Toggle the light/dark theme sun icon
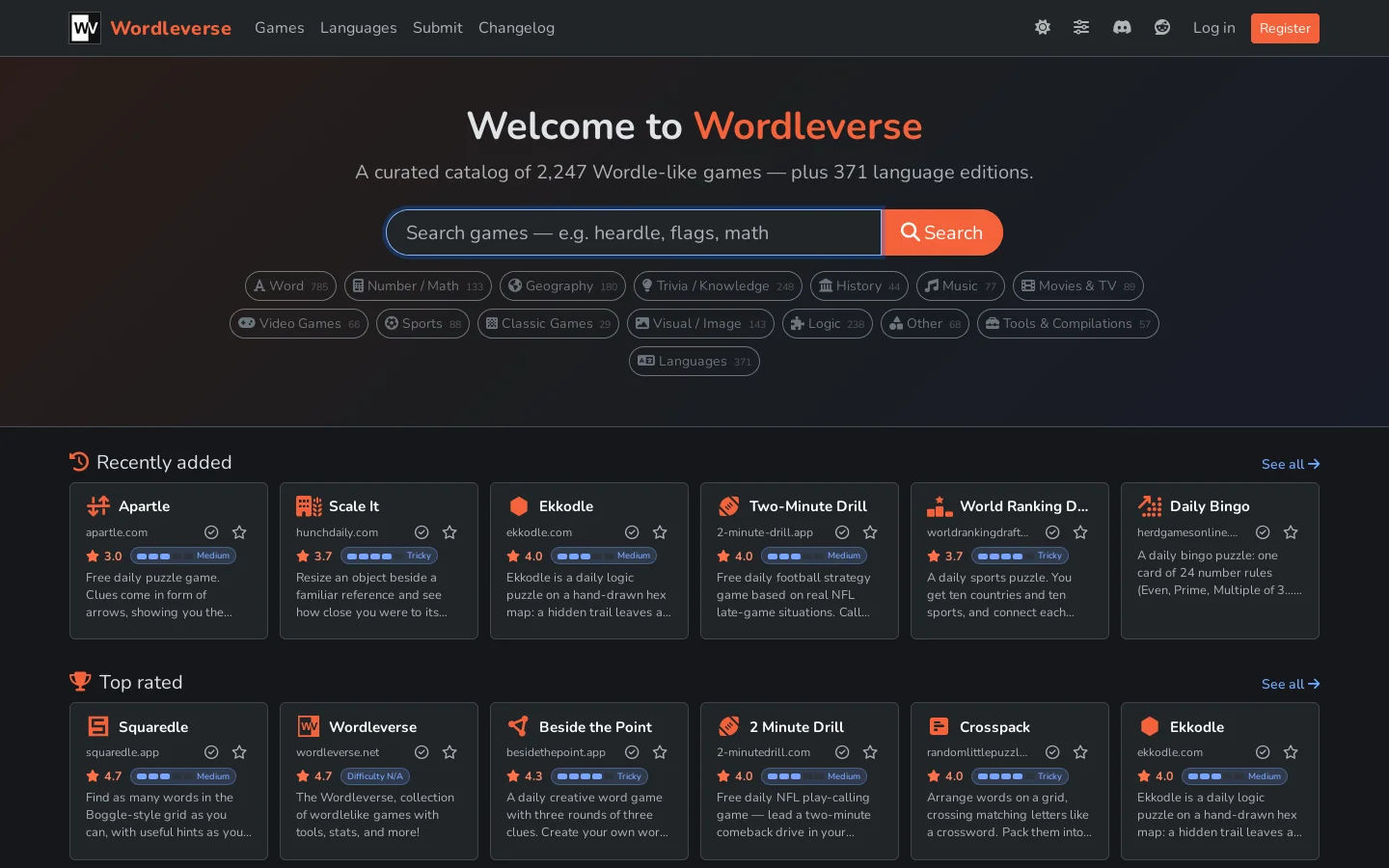1389x868 pixels. pyautogui.click(x=1043, y=28)
